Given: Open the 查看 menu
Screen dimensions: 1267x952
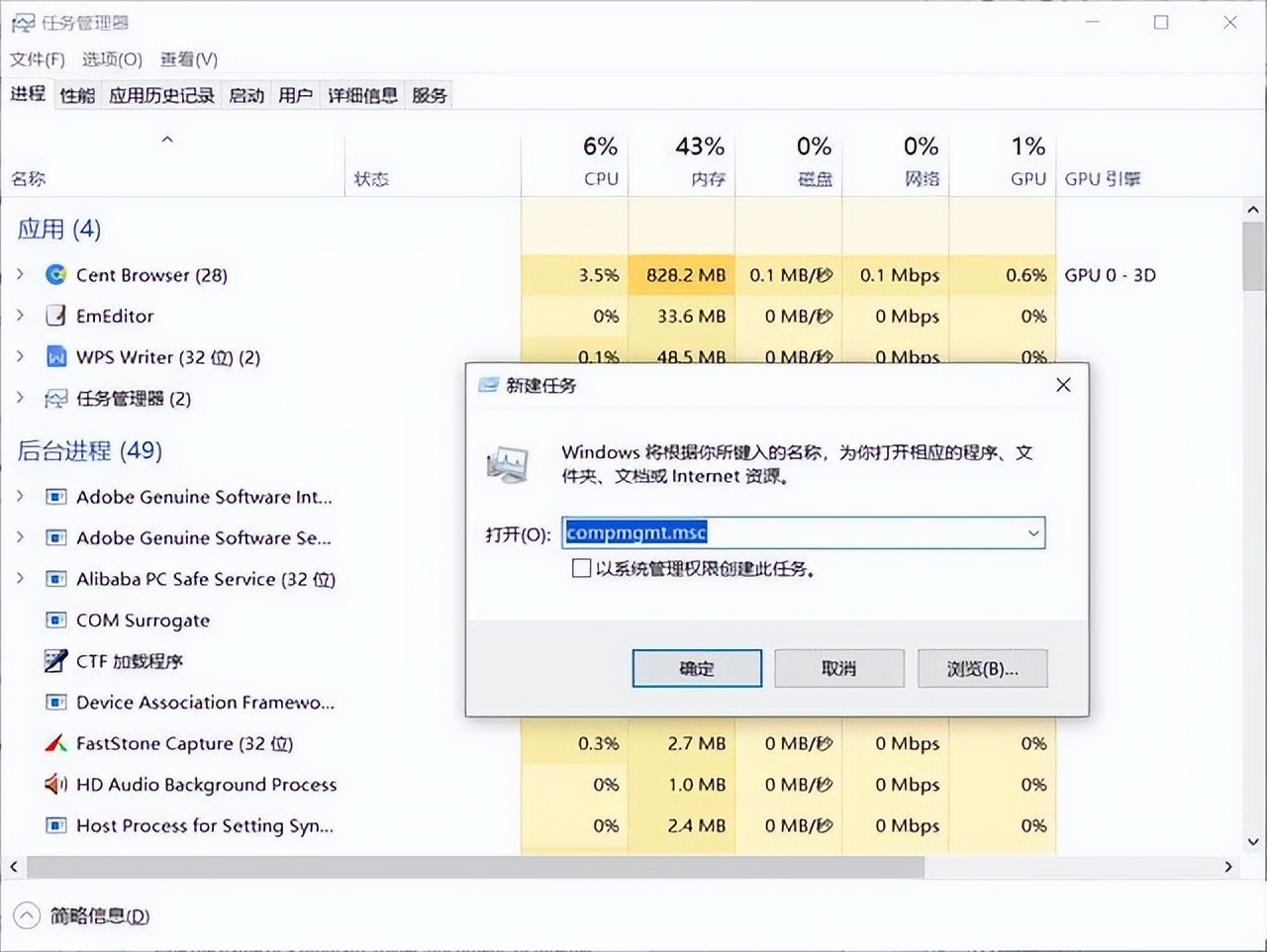Looking at the screenshot, I should tap(187, 59).
